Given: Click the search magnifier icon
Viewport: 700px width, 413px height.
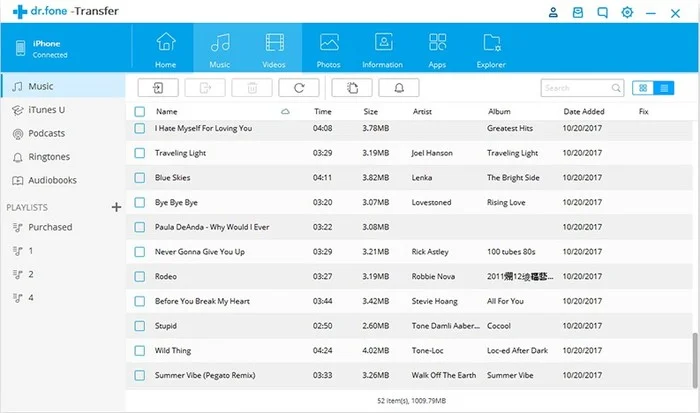Looking at the screenshot, I should (616, 88).
